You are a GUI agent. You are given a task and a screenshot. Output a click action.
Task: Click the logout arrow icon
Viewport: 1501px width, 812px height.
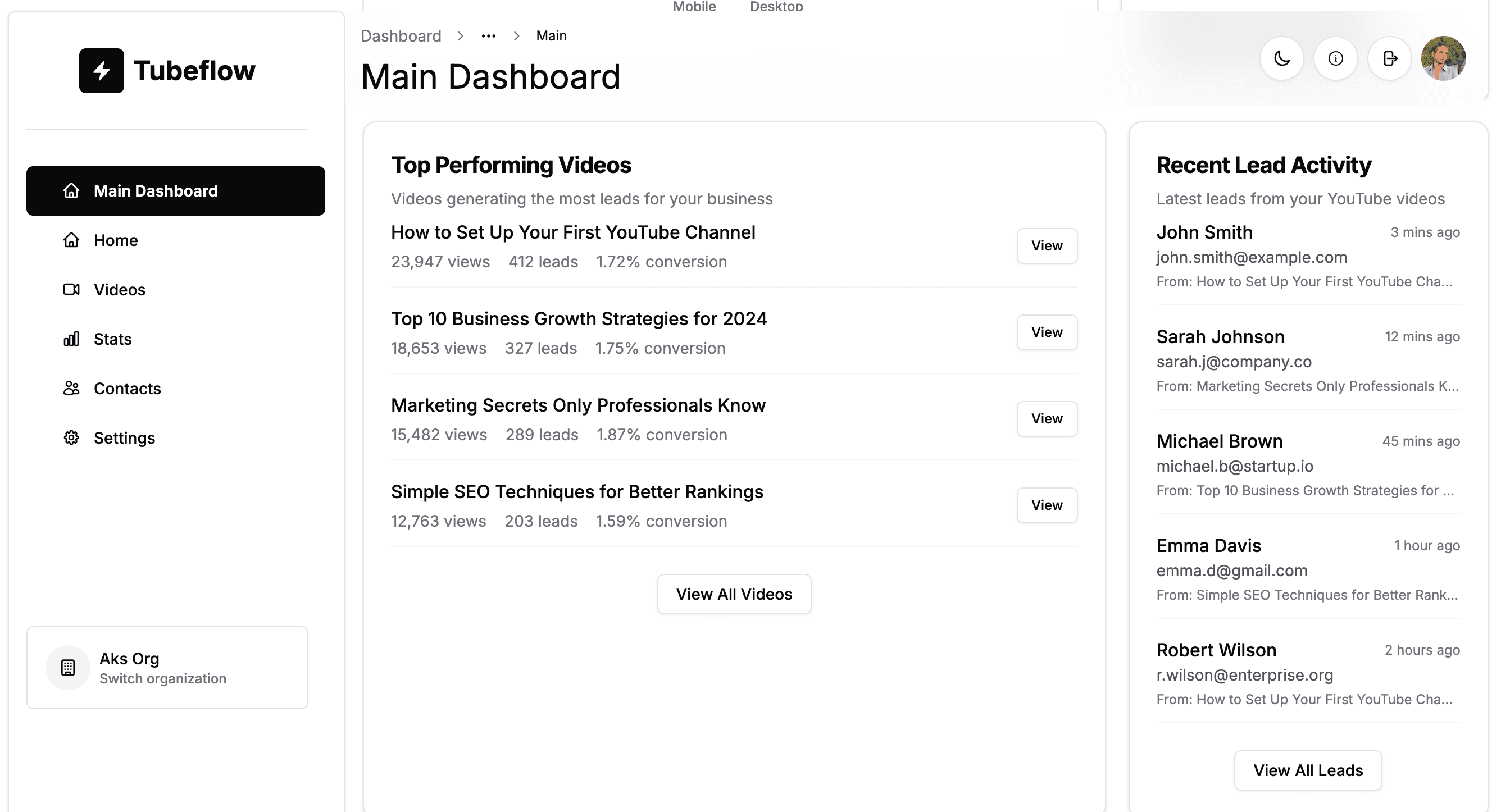pos(1390,59)
